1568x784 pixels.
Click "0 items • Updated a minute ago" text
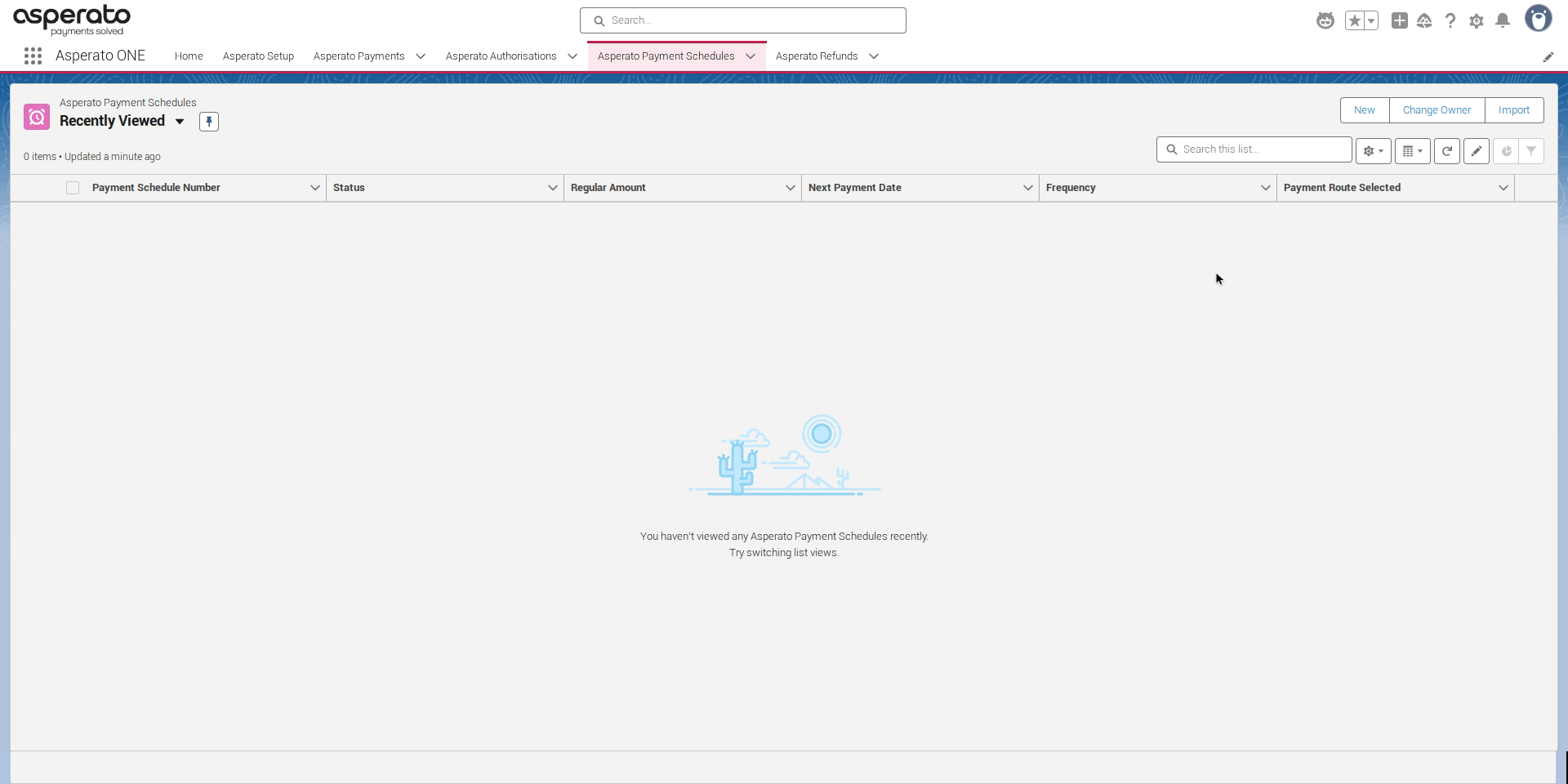pos(92,157)
